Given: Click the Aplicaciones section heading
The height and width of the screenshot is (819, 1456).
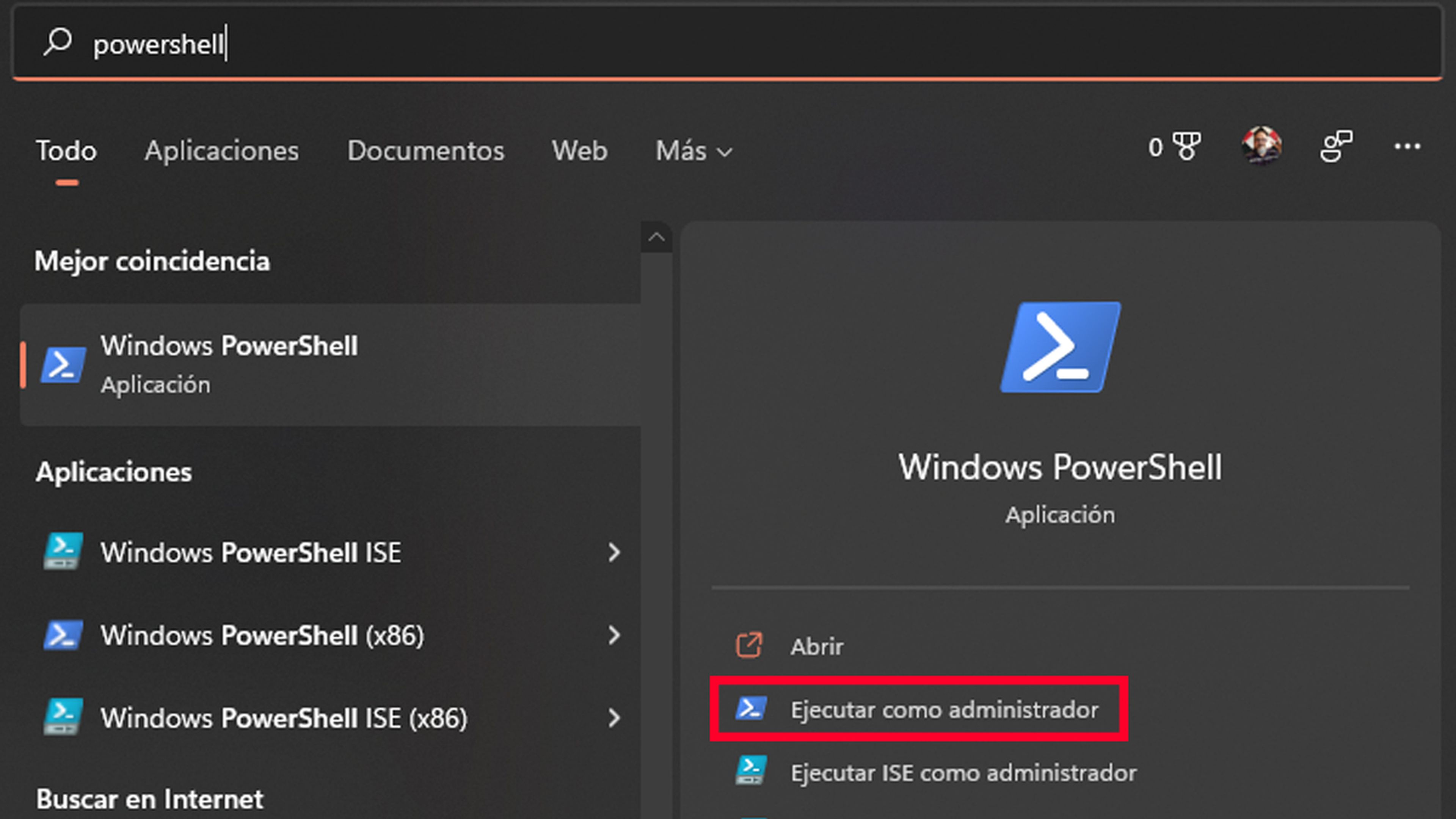Looking at the screenshot, I should click(x=114, y=472).
